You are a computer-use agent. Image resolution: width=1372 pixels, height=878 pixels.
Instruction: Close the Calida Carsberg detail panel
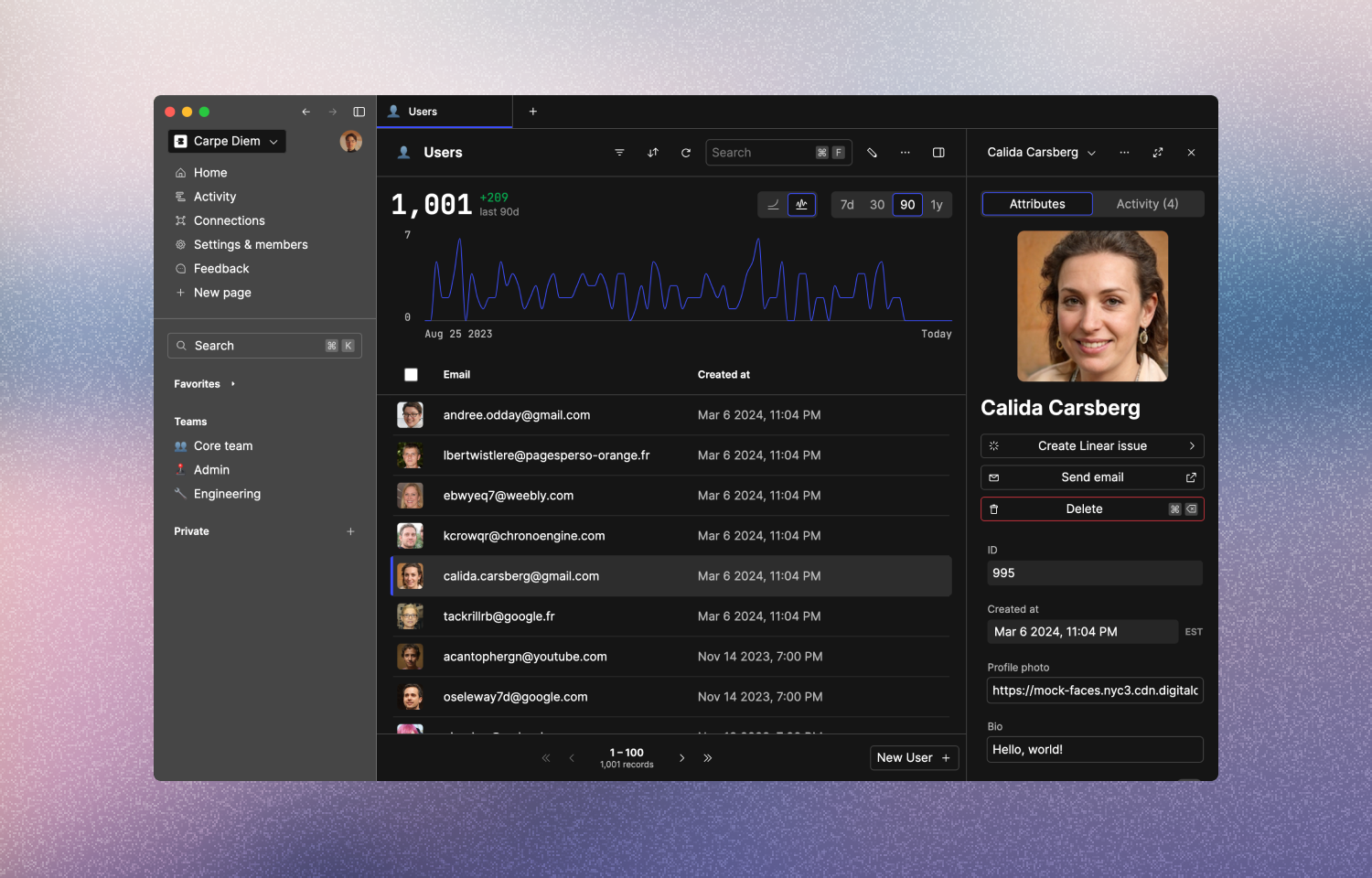(1191, 153)
